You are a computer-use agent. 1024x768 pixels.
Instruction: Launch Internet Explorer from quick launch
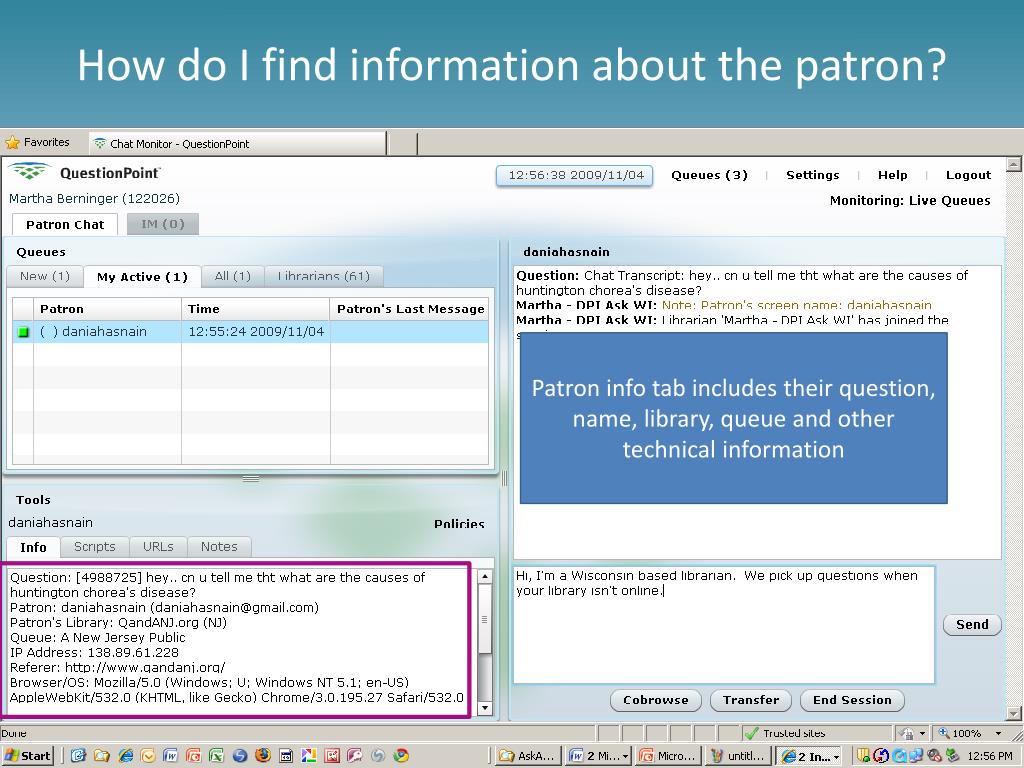point(125,756)
